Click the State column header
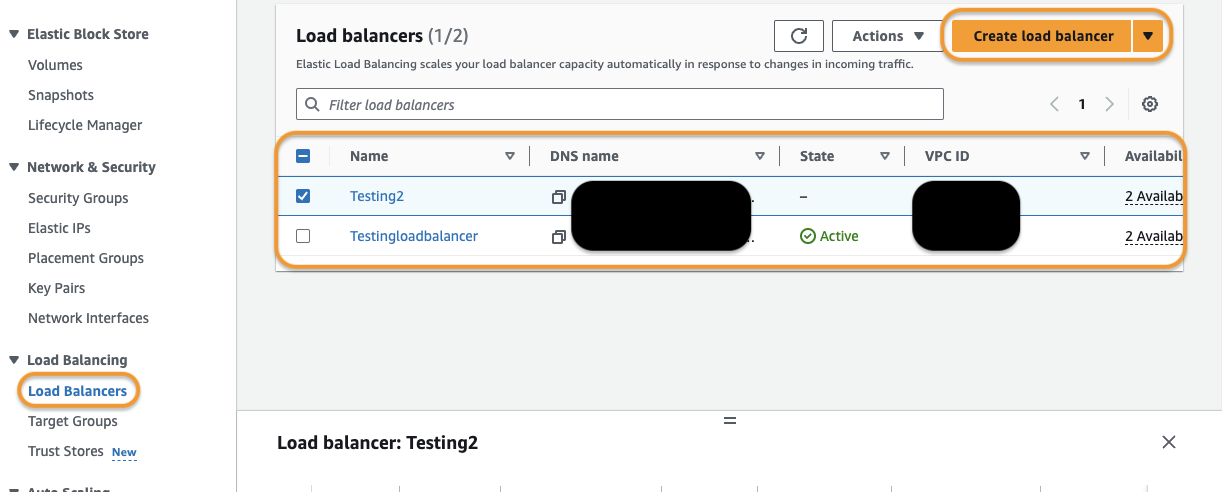 pyautogui.click(x=817, y=156)
